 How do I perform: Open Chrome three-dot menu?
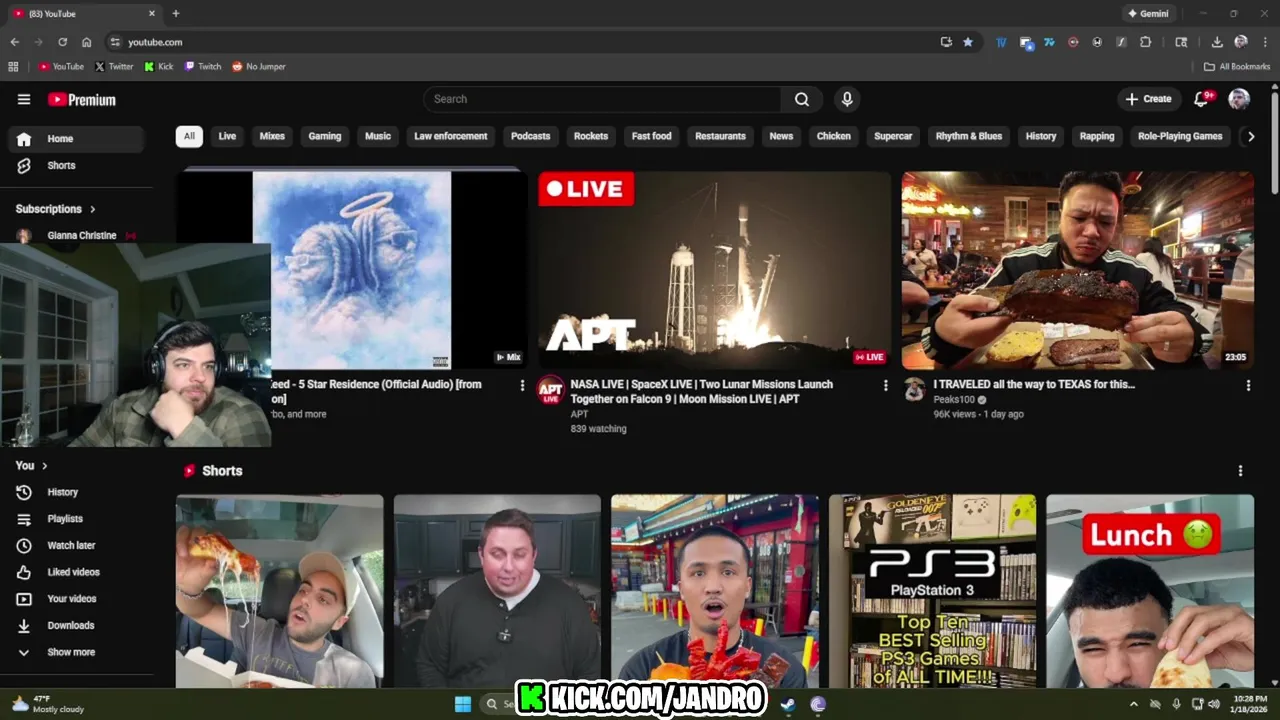click(1265, 42)
